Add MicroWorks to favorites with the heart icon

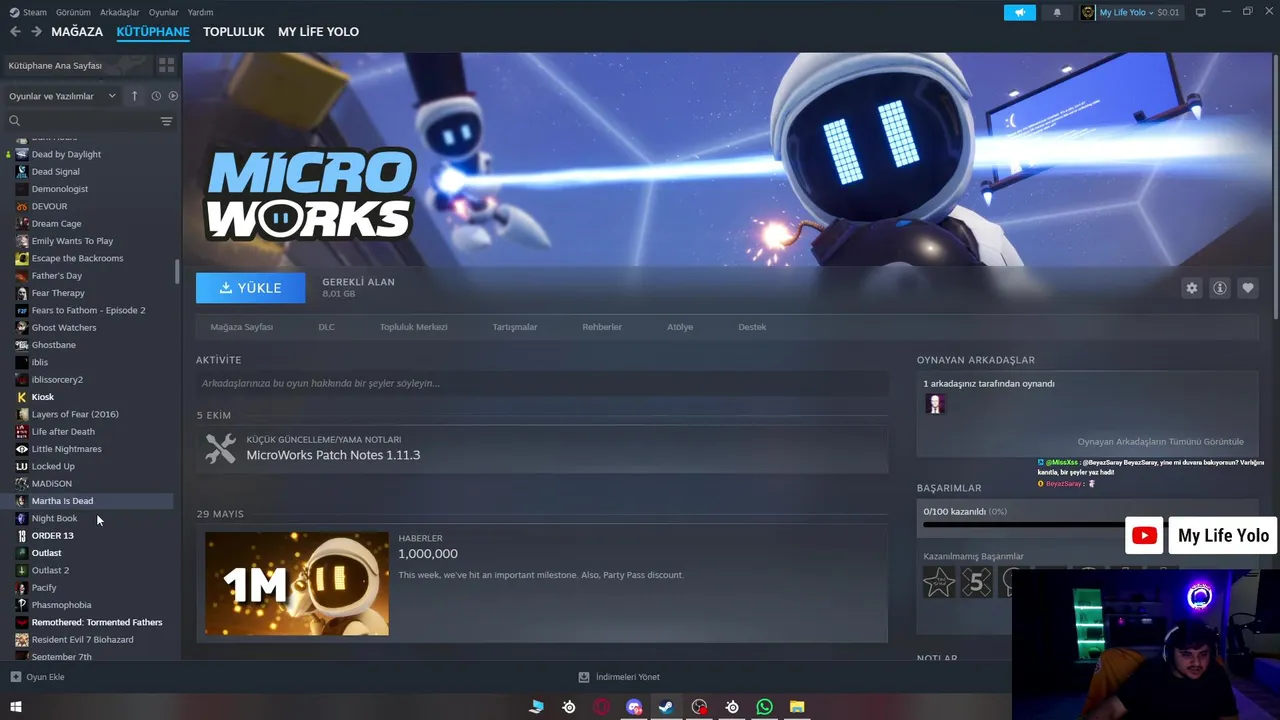click(x=1247, y=288)
